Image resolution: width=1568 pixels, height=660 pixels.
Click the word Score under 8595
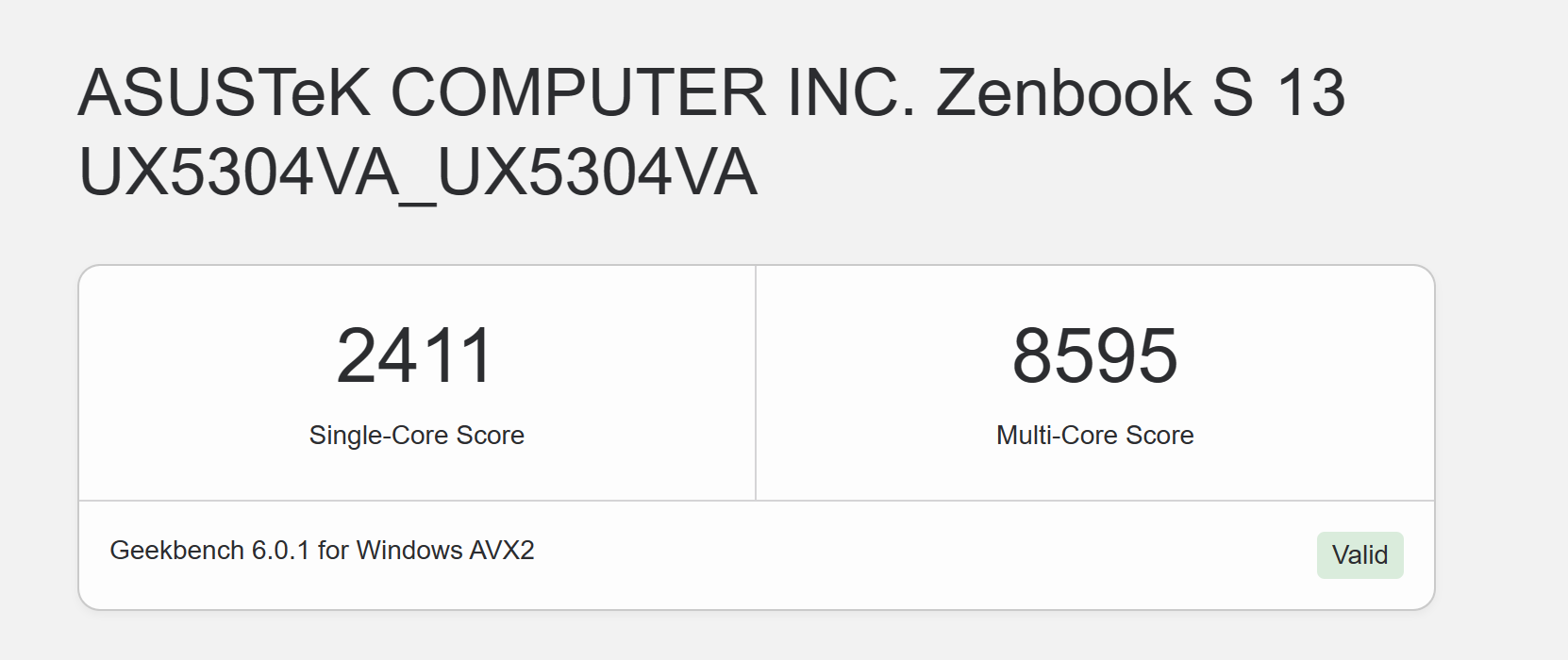[x=1159, y=435]
